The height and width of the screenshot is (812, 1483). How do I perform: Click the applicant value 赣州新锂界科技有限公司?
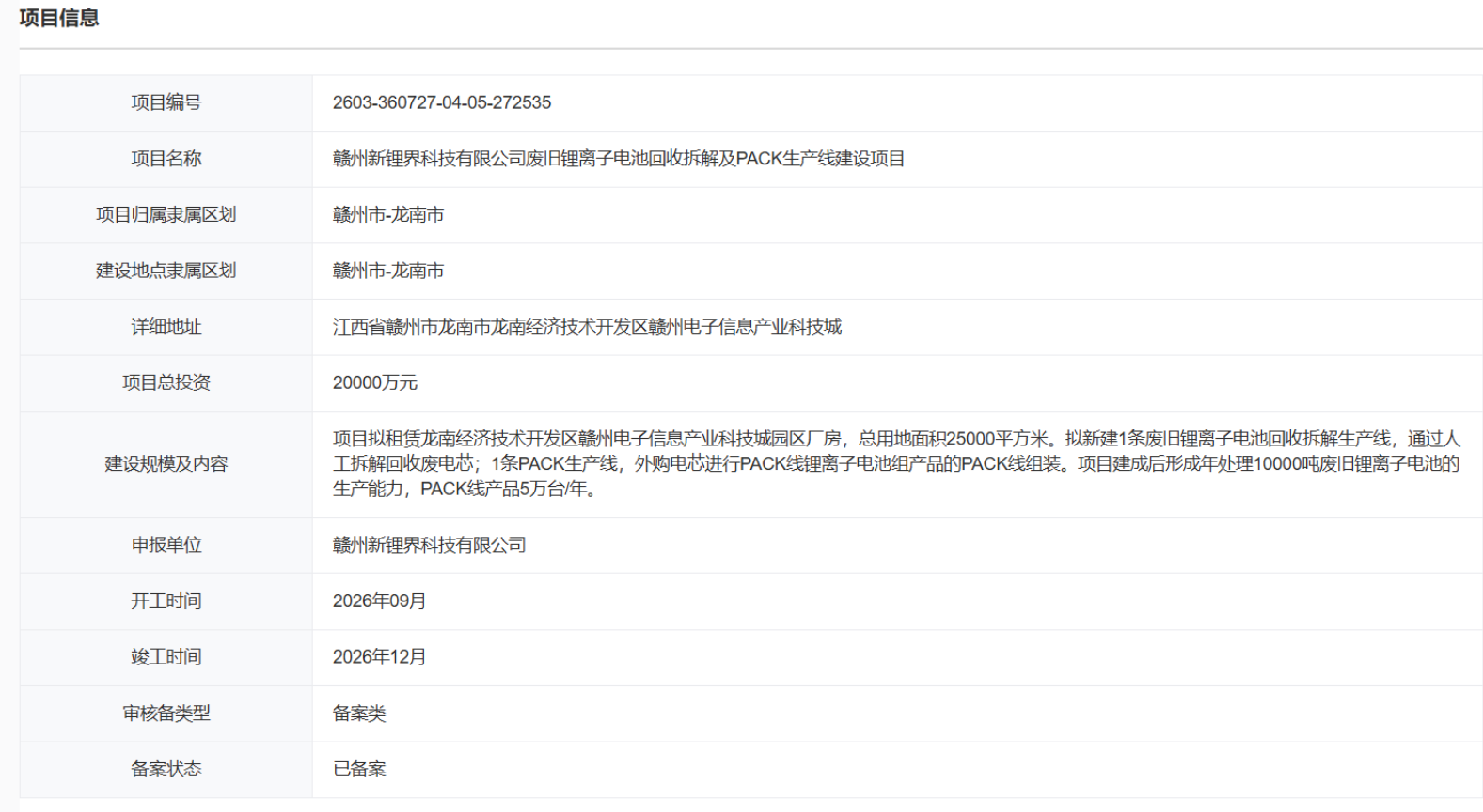click(429, 545)
